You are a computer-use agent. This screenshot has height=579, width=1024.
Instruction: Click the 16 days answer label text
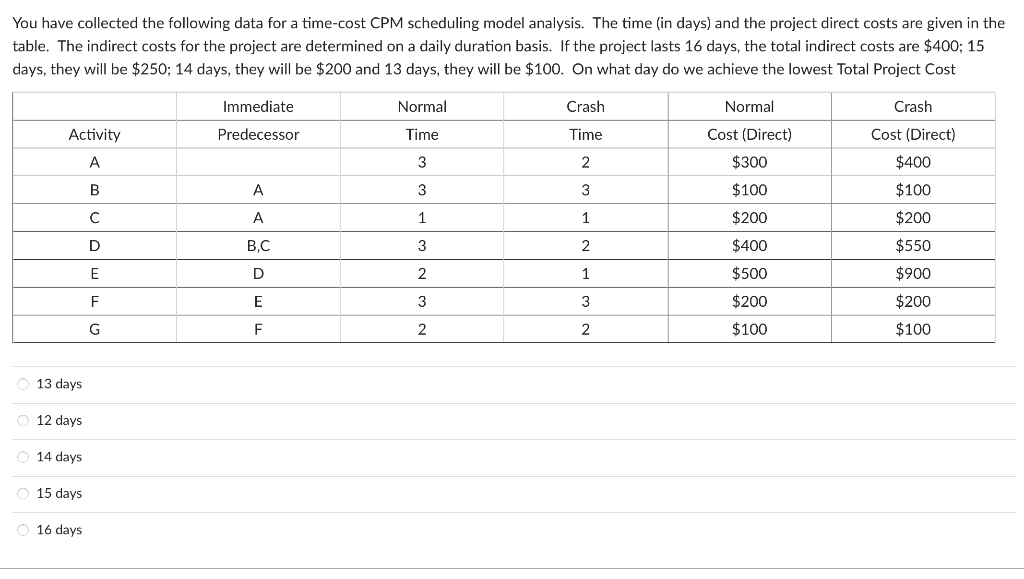[62, 530]
